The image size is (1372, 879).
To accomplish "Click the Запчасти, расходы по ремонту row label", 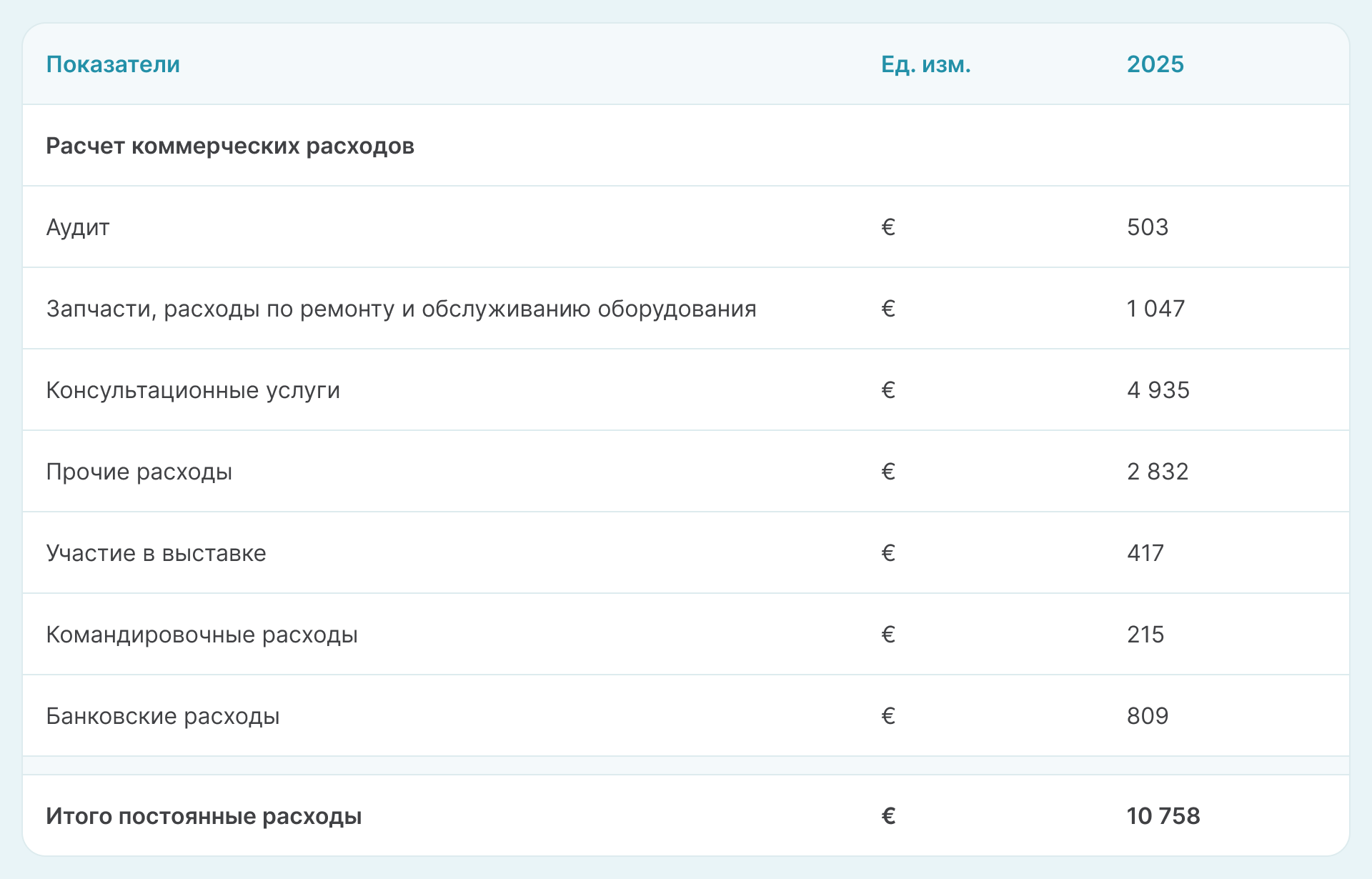I will 401,309.
